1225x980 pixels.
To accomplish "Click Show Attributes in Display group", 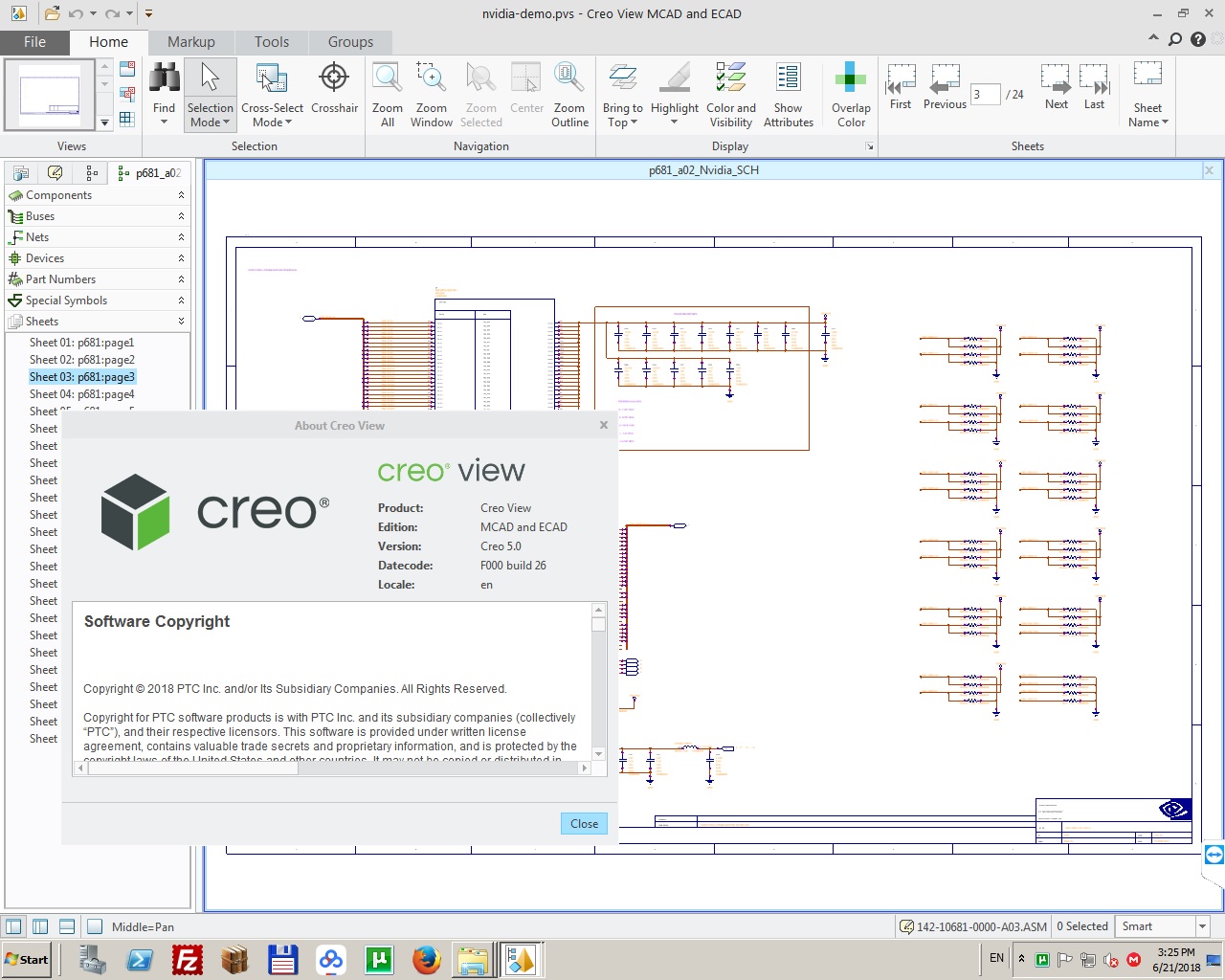I will 789,94.
